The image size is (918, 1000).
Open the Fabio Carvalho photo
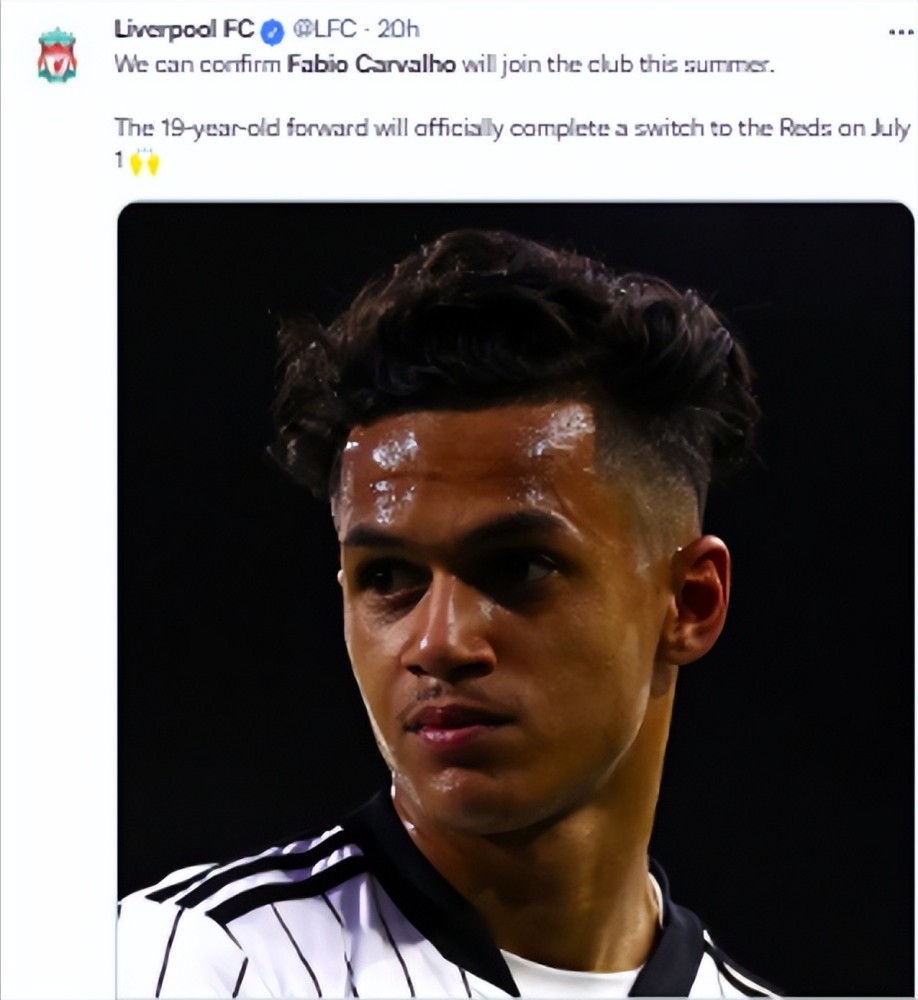tap(515, 600)
